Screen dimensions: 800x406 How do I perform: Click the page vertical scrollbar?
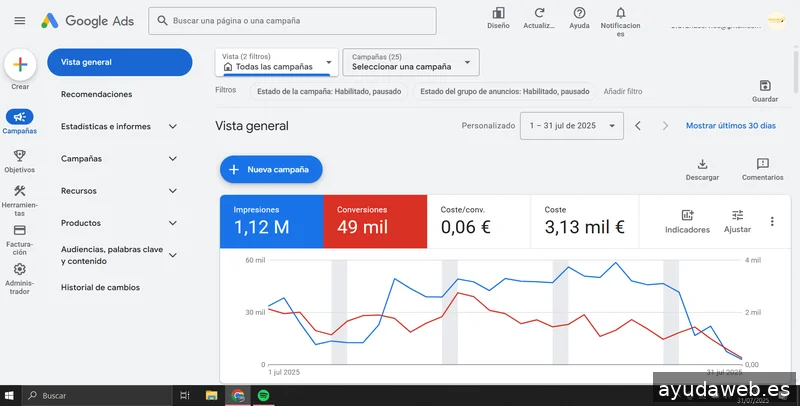796,71
